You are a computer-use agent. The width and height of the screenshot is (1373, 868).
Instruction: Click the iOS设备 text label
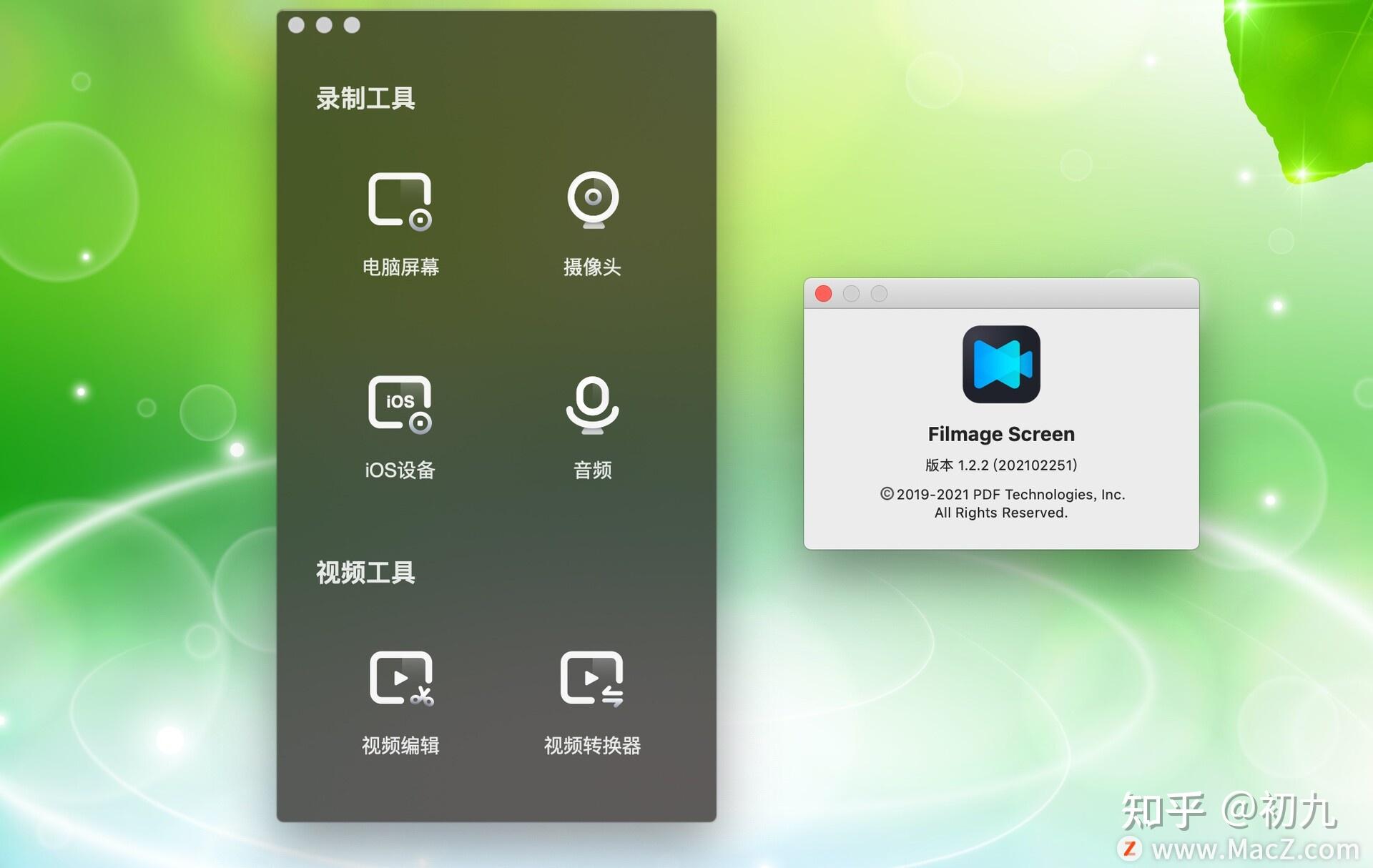tap(400, 470)
